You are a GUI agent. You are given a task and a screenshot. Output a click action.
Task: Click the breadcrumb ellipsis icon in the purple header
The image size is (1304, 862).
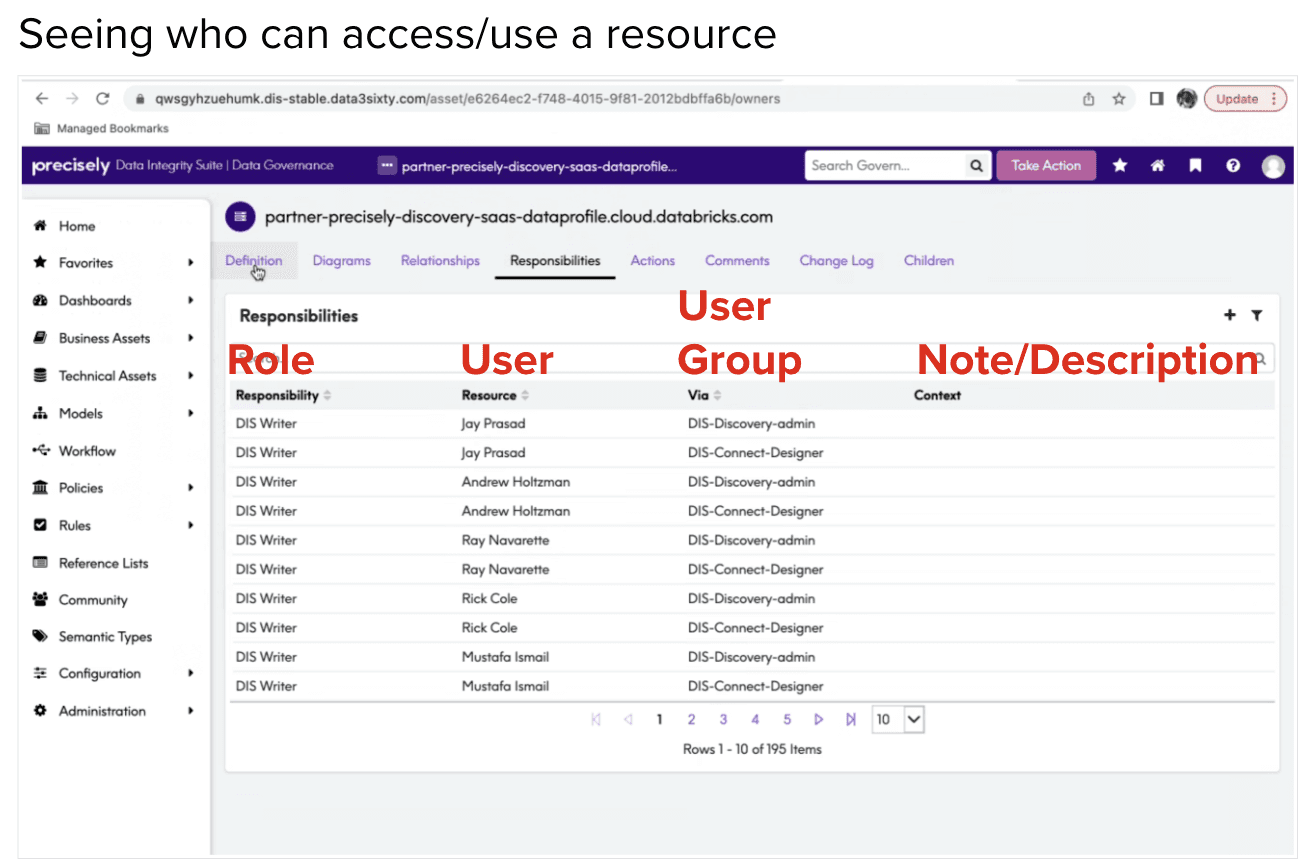click(x=387, y=166)
